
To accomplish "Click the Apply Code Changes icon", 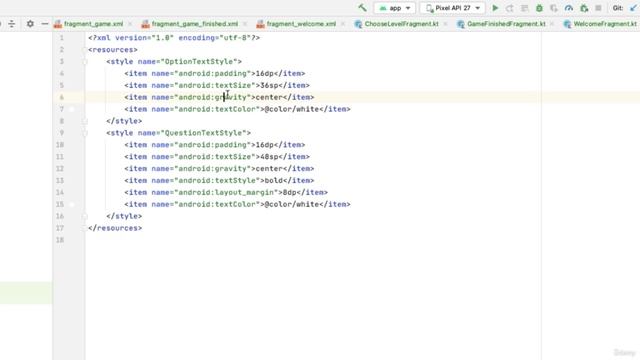I will point(524,8).
